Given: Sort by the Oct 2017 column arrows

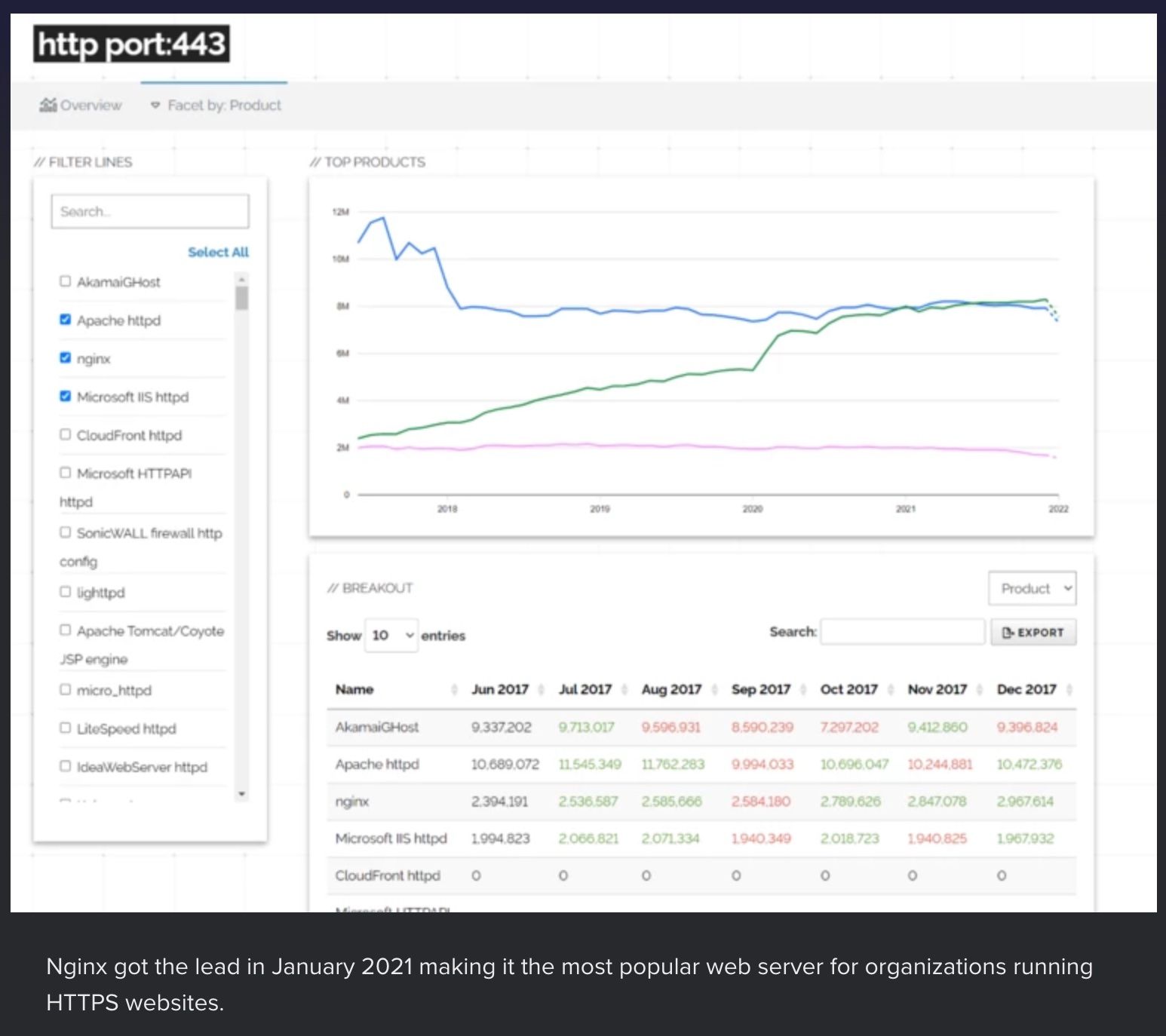Looking at the screenshot, I should click(x=891, y=690).
